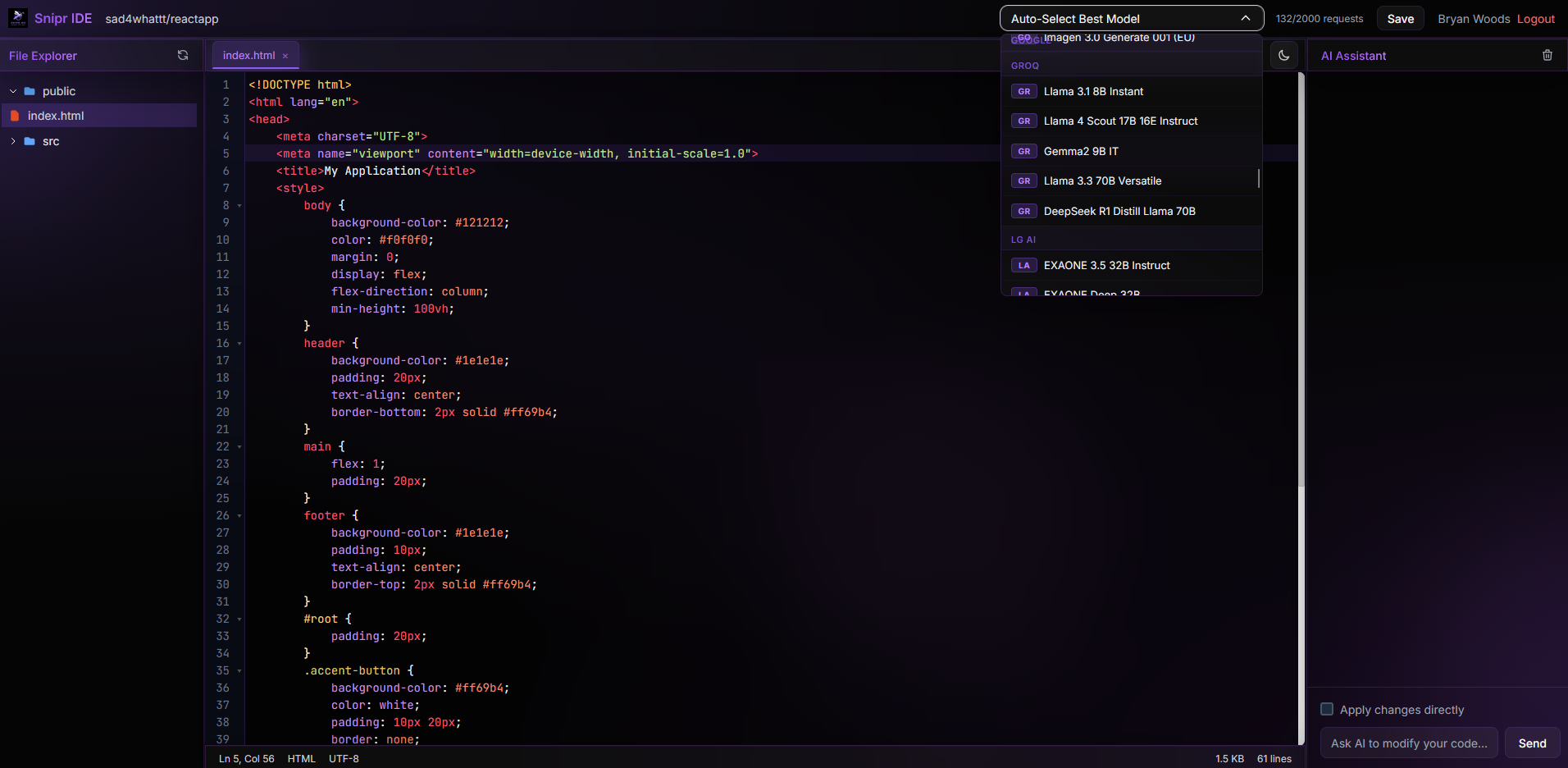Screen dimensions: 1568x768
Task: Collapse the Auto-Select Best Model dropdown
Action: tap(1246, 18)
